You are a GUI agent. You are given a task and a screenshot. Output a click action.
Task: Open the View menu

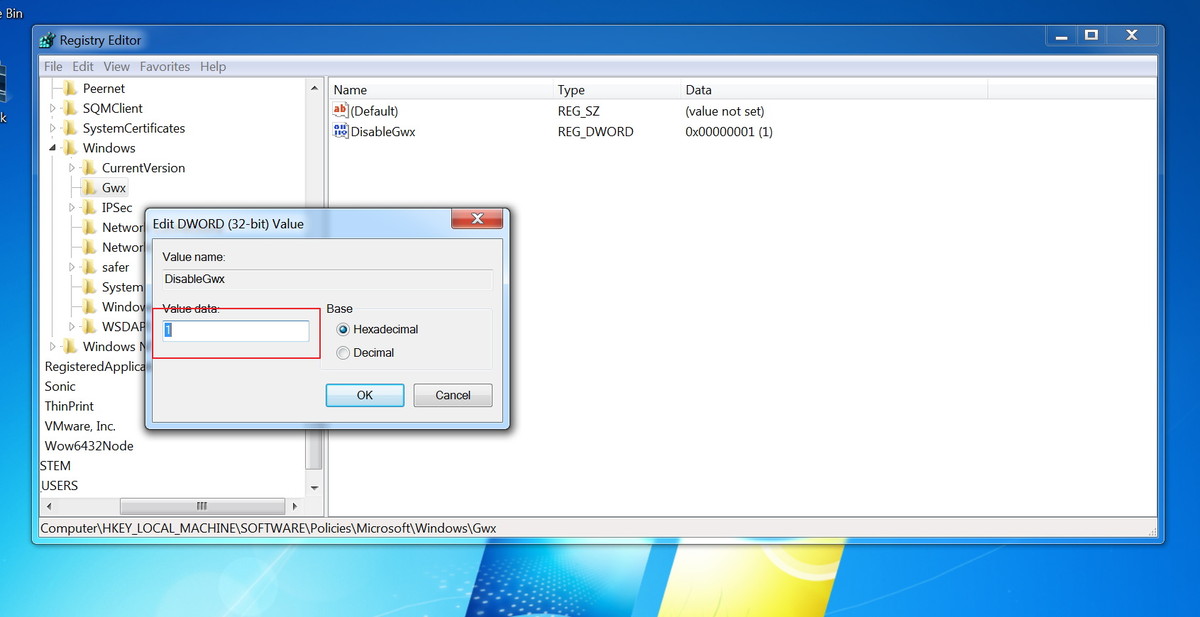(116, 66)
